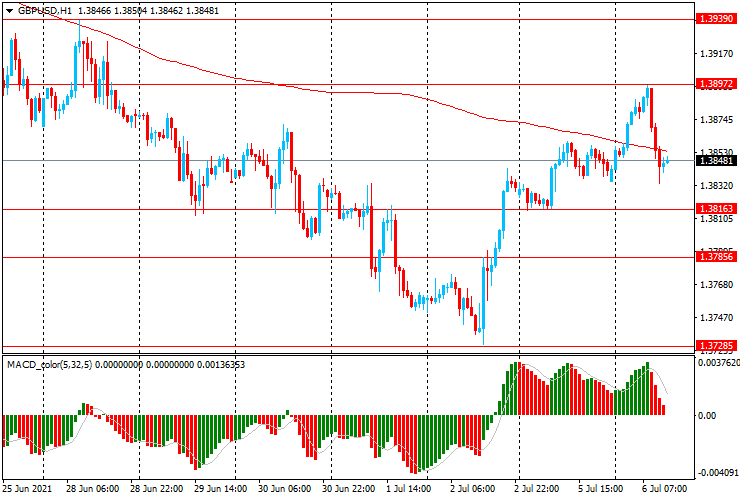Click the 1.38105 price scale value
740x500 pixels.
click(x=716, y=219)
